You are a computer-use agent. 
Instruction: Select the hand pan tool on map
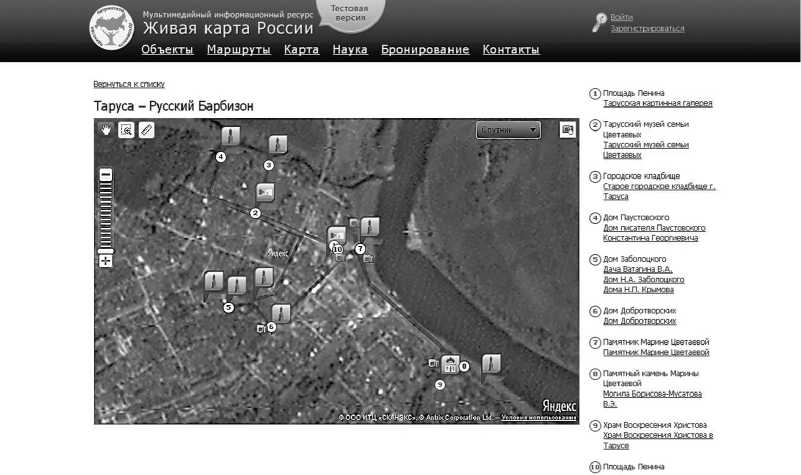click(x=106, y=130)
